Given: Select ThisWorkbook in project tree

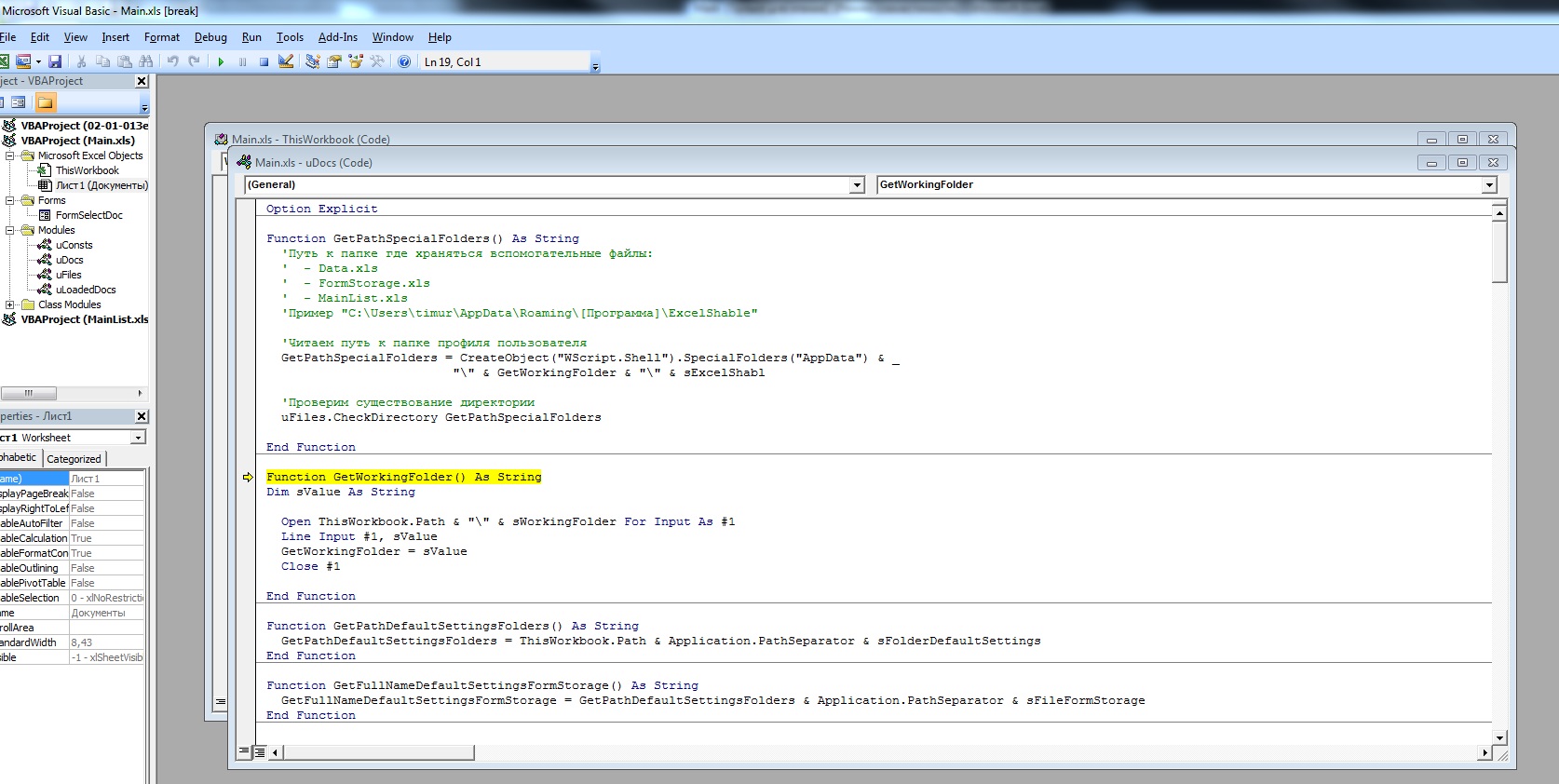Looking at the screenshot, I should click(x=87, y=170).
